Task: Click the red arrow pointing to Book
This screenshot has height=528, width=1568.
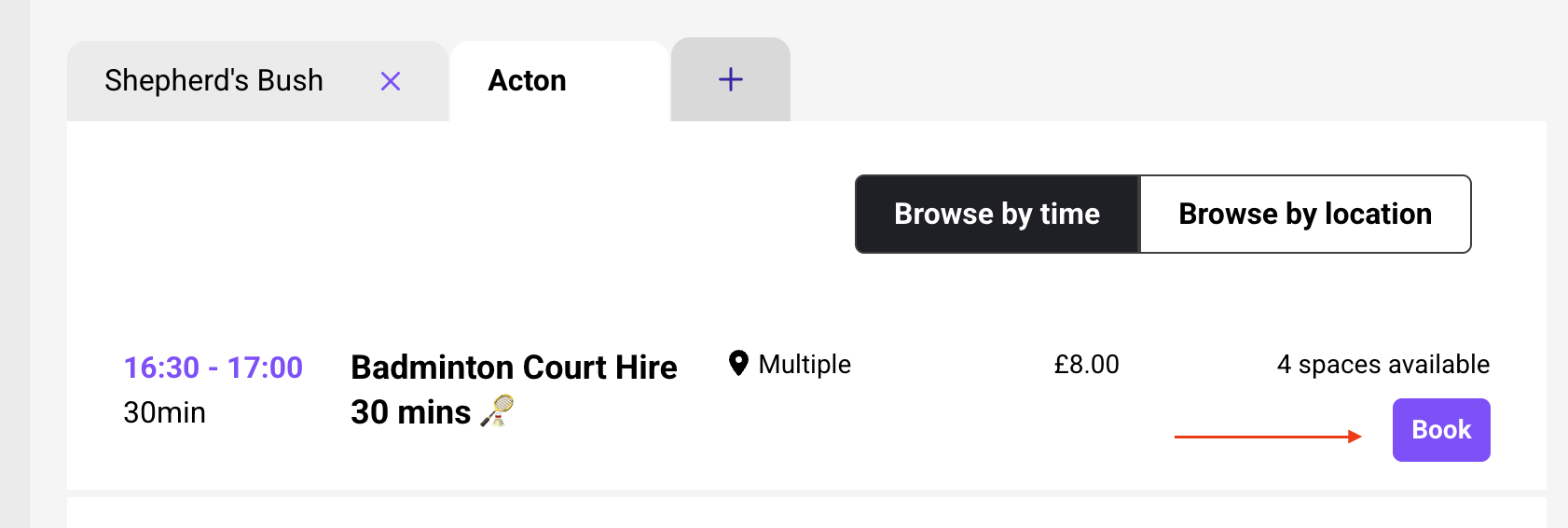Action: point(1268,437)
